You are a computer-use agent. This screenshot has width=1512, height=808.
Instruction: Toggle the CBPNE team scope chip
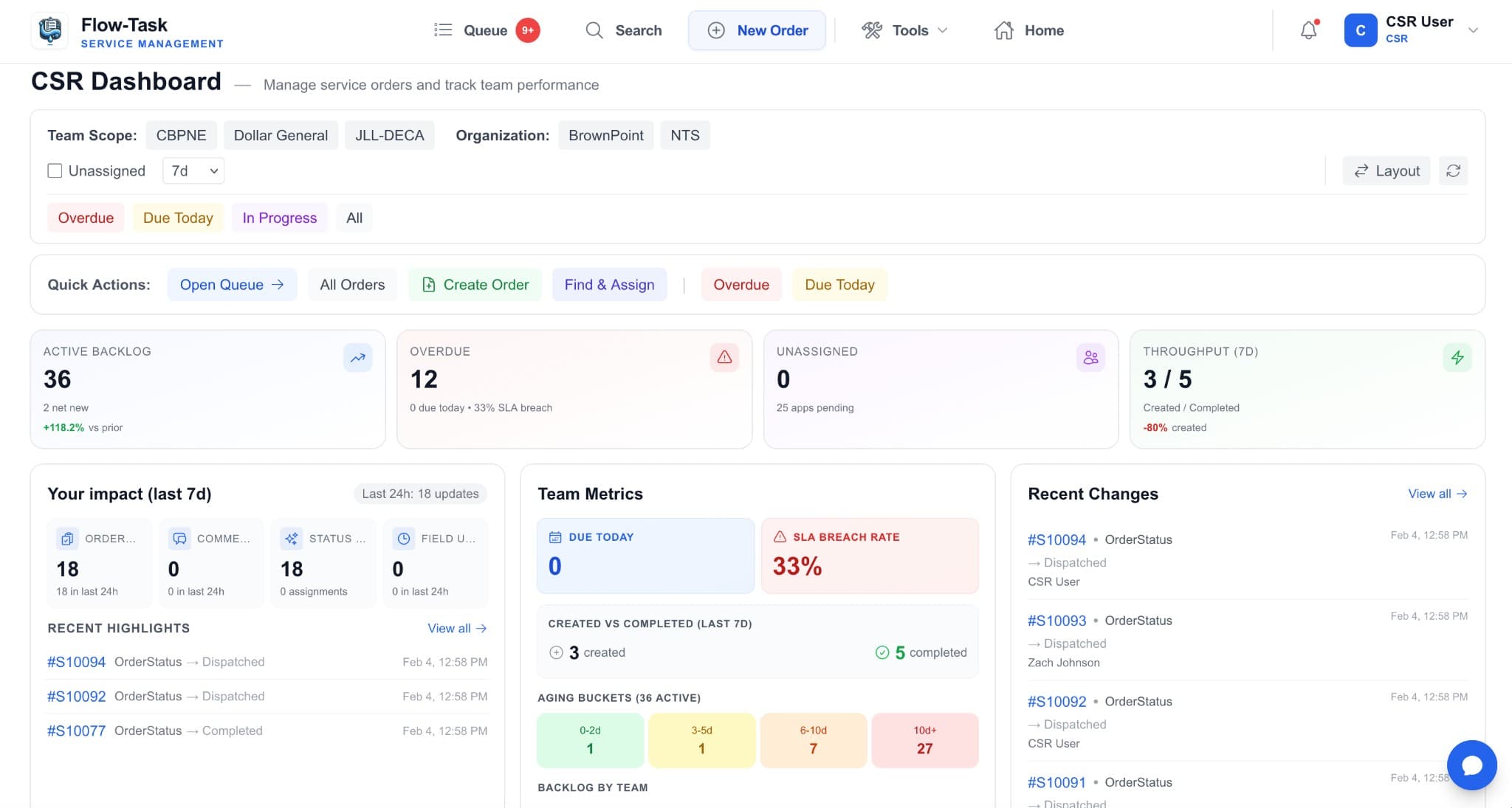[x=181, y=136]
